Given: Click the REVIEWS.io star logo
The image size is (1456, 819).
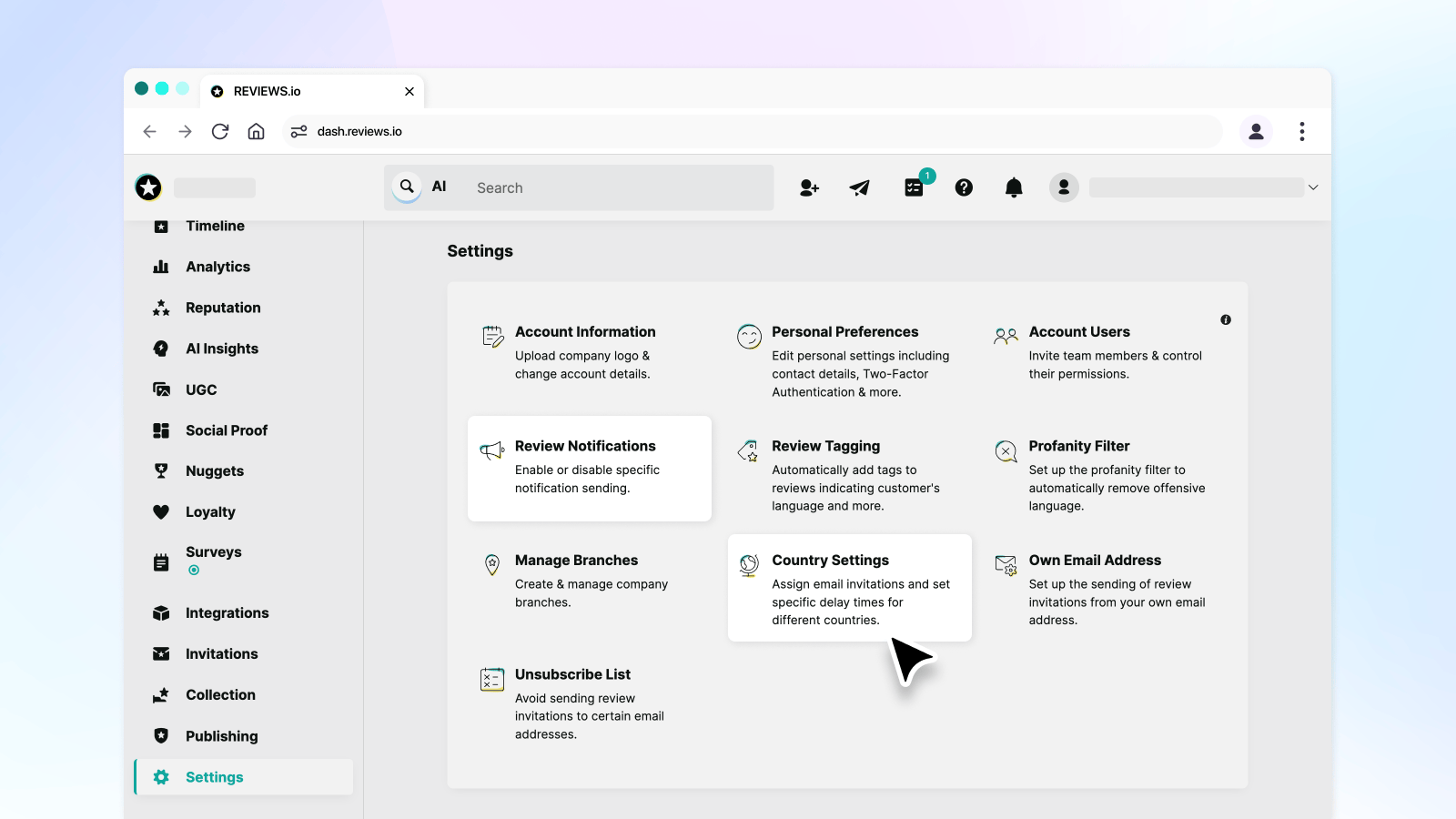Looking at the screenshot, I should coord(148,187).
